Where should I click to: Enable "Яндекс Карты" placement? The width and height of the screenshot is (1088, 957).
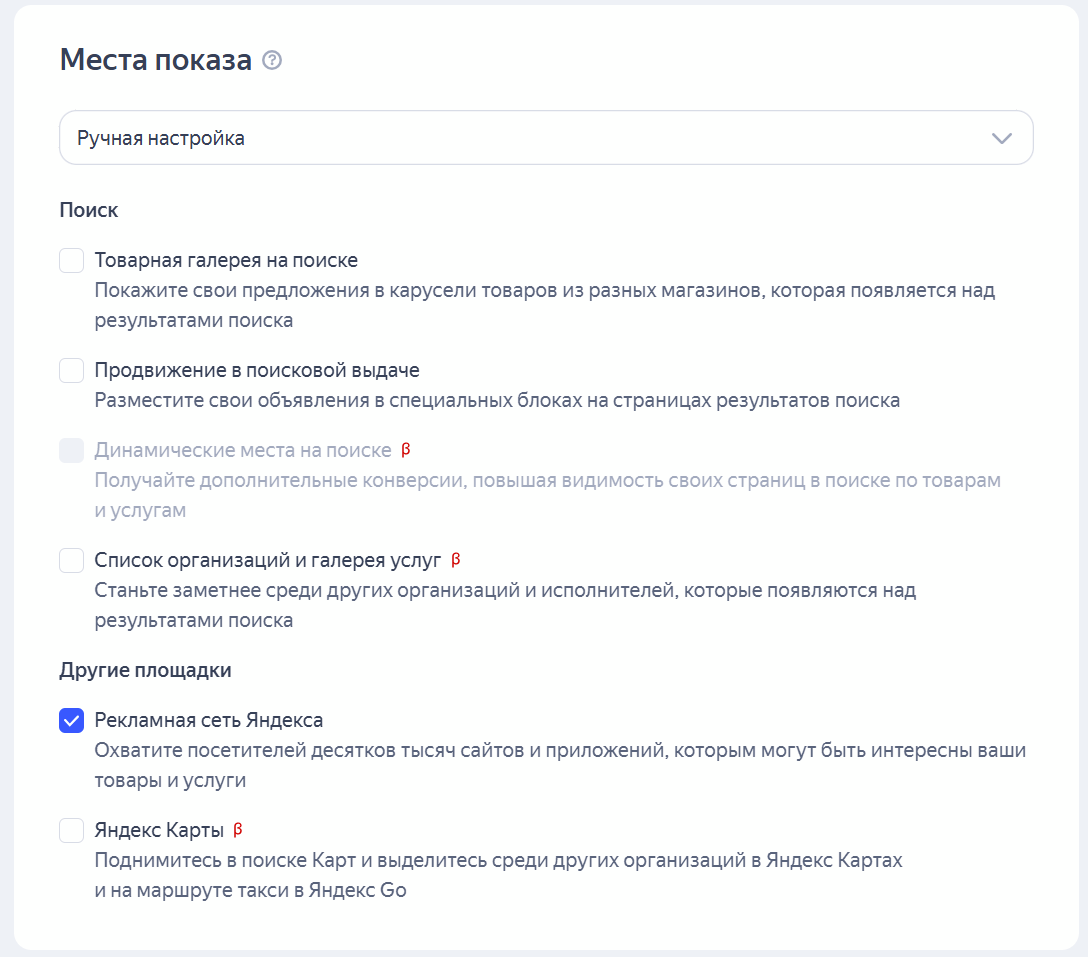tap(71, 830)
